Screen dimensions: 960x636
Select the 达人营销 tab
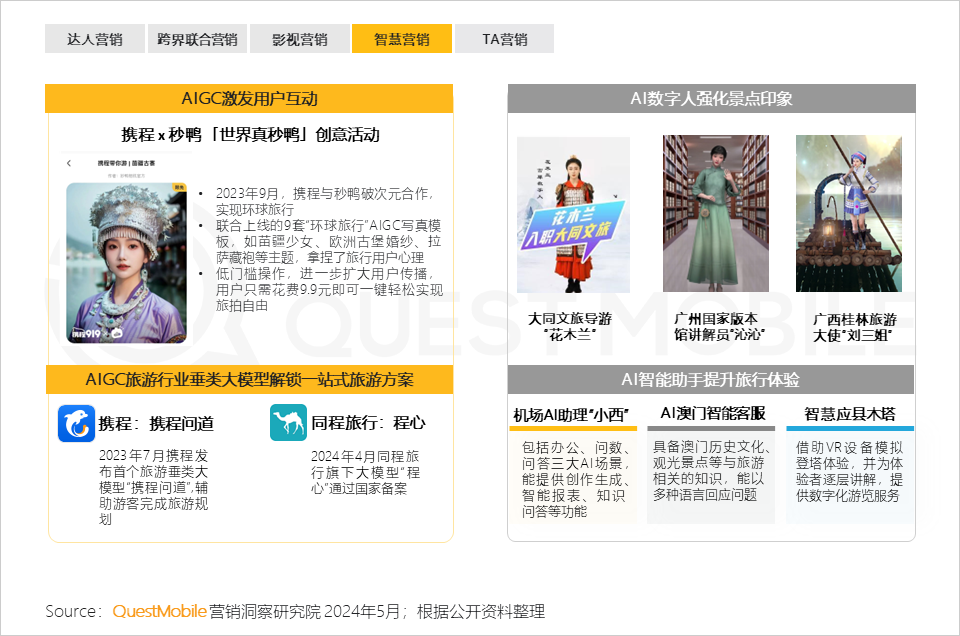95,39
